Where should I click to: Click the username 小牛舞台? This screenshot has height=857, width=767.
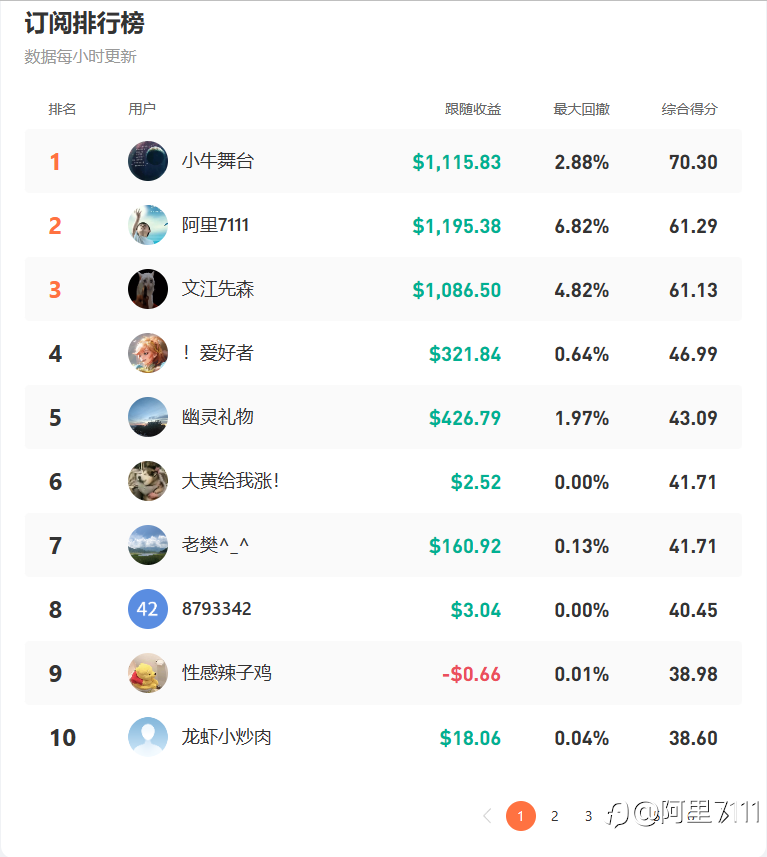[218, 161]
